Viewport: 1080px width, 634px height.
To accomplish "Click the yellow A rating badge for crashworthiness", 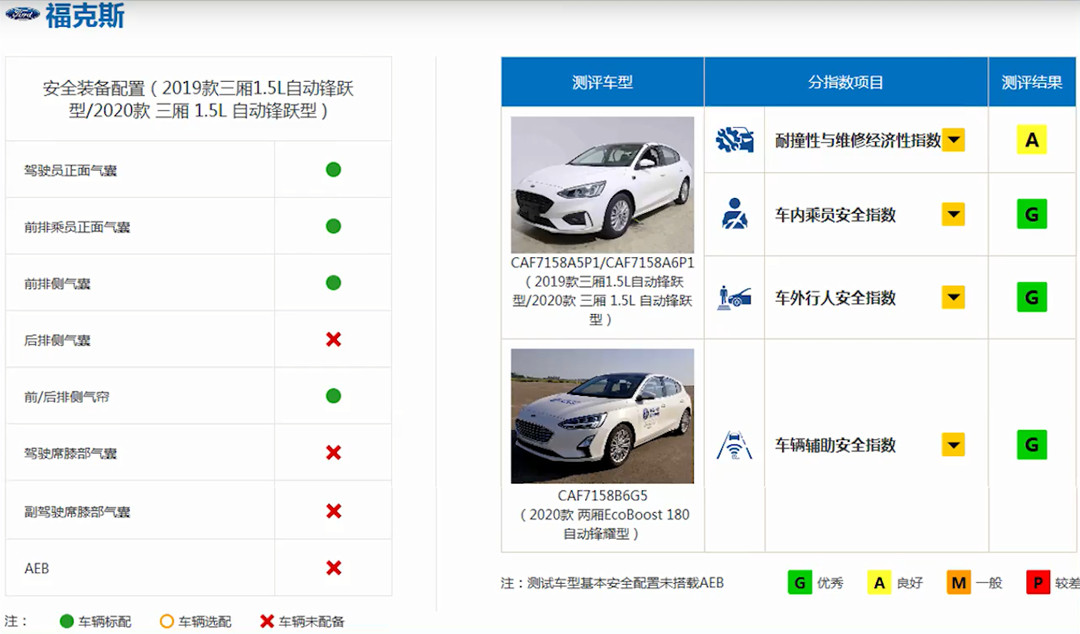I will 1032,140.
